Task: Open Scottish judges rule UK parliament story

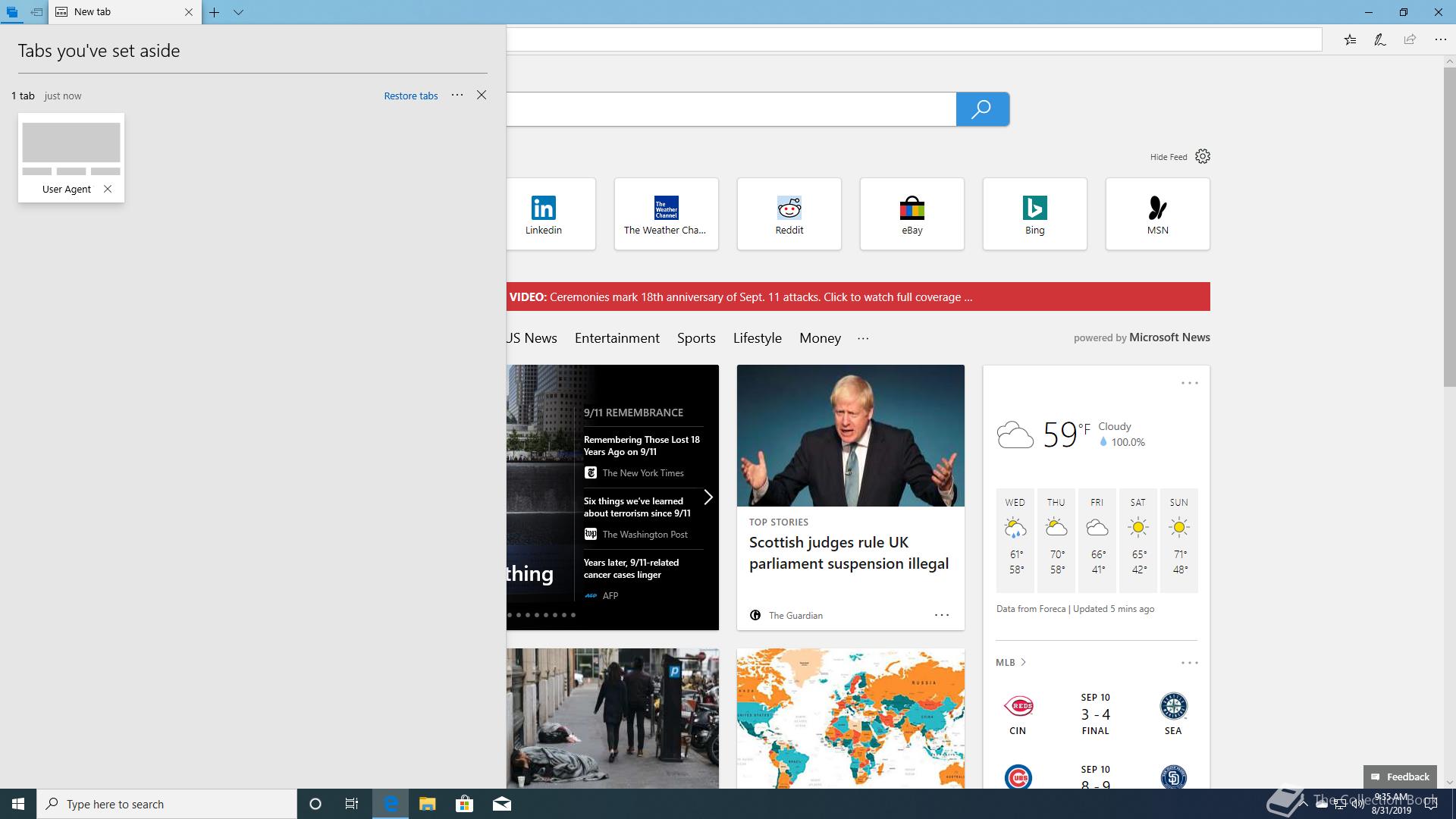Action: coord(849,553)
